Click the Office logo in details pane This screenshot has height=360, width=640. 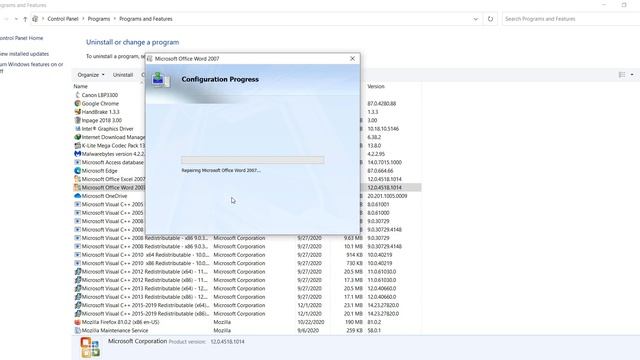(90, 348)
